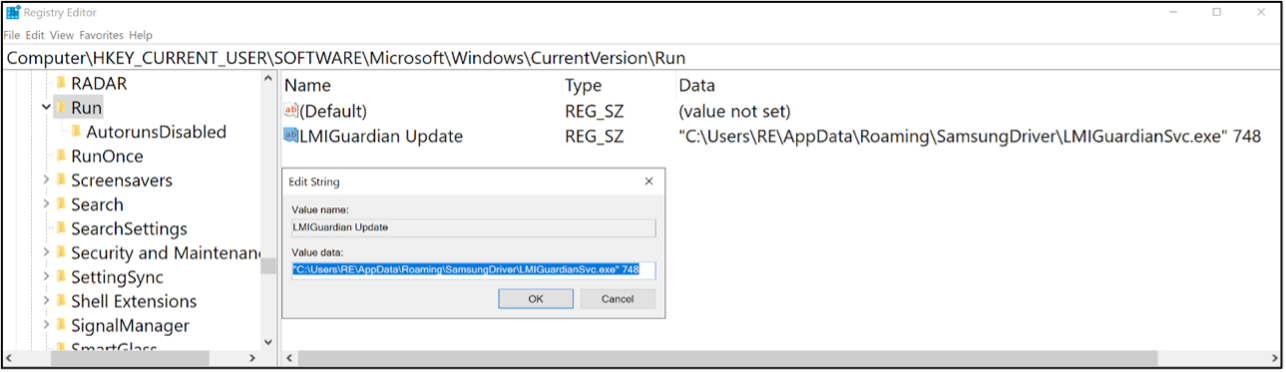1286x372 pixels.
Task: Click the Security and Maintenance folder icon
Action: point(60,253)
